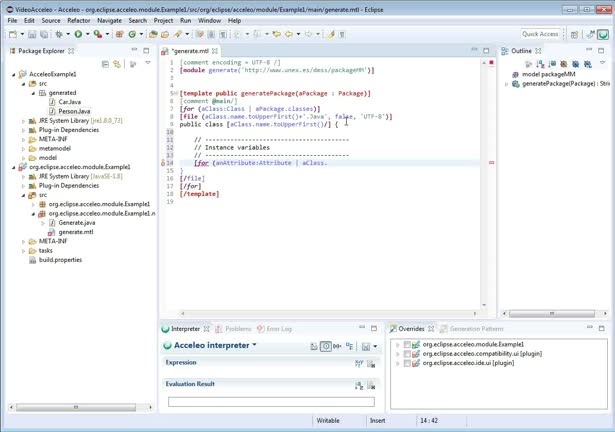This screenshot has height=432, width=615.
Task: Click the Outline horizontal scrollbar
Action: point(551,314)
